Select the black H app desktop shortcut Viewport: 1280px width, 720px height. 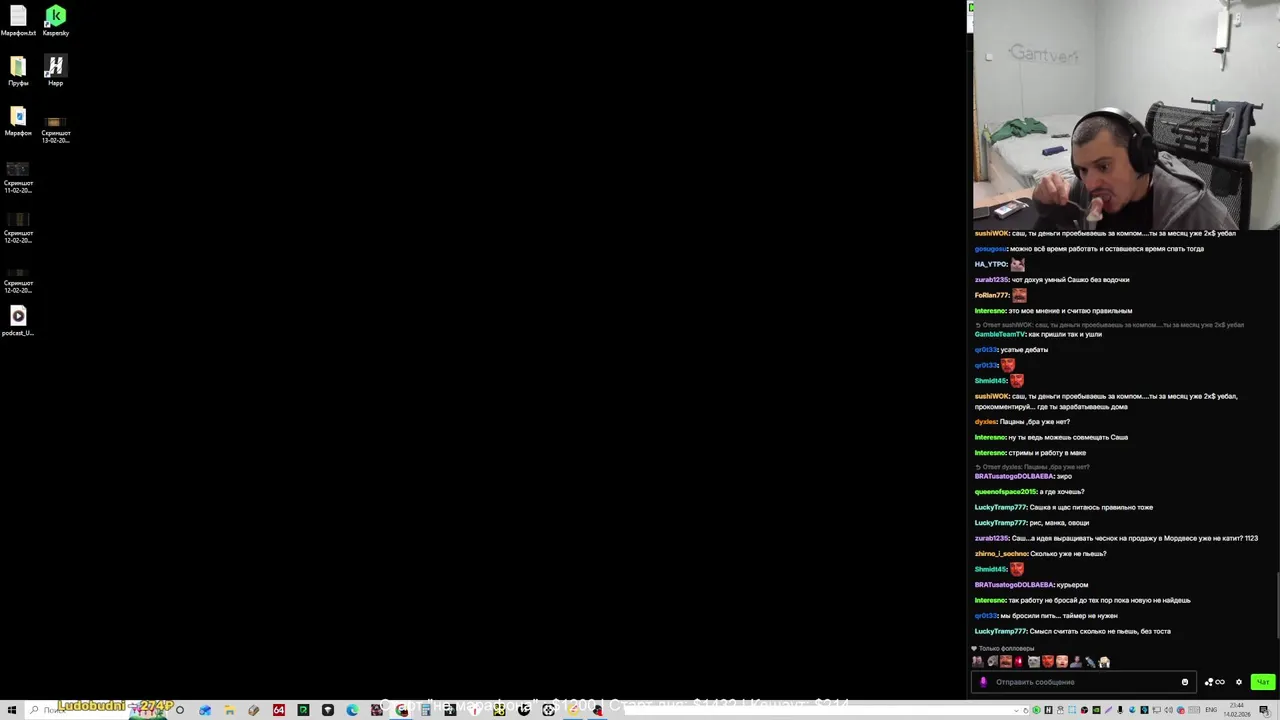click(55, 70)
